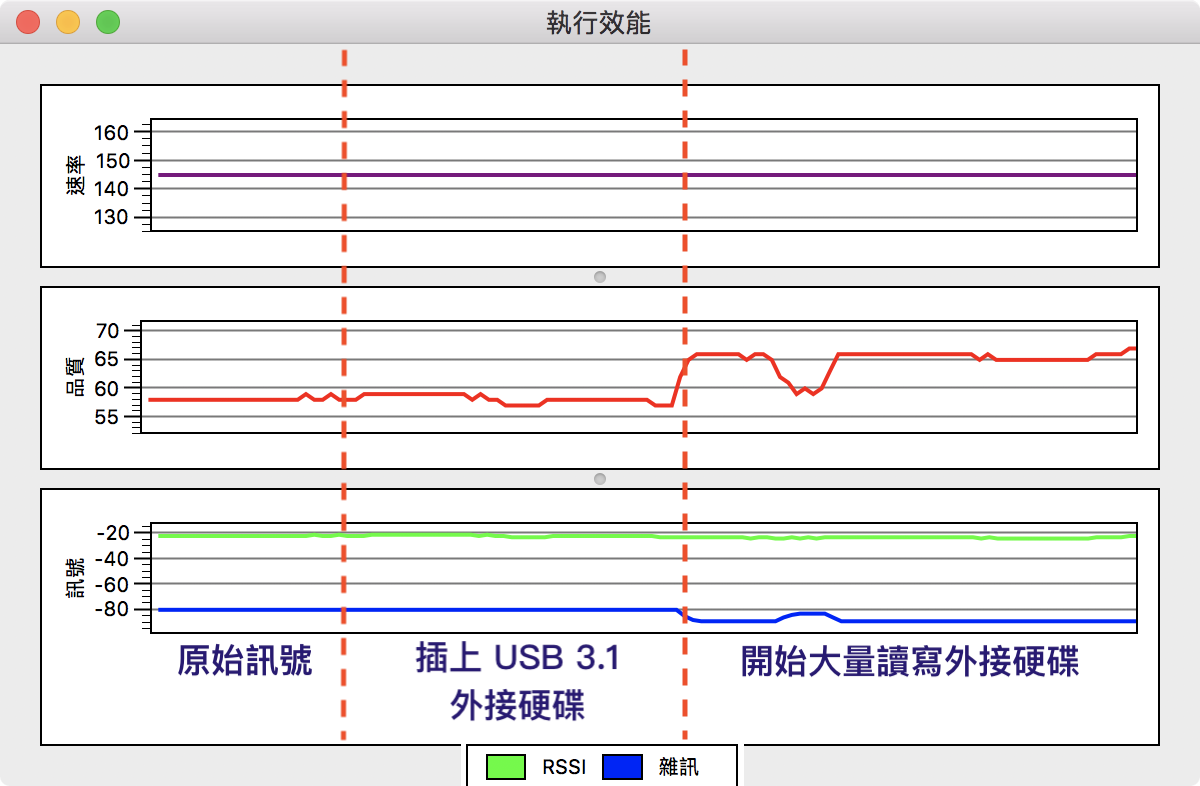Click the blue 雜訊 legend color swatch
1200x786 pixels.
click(622, 767)
